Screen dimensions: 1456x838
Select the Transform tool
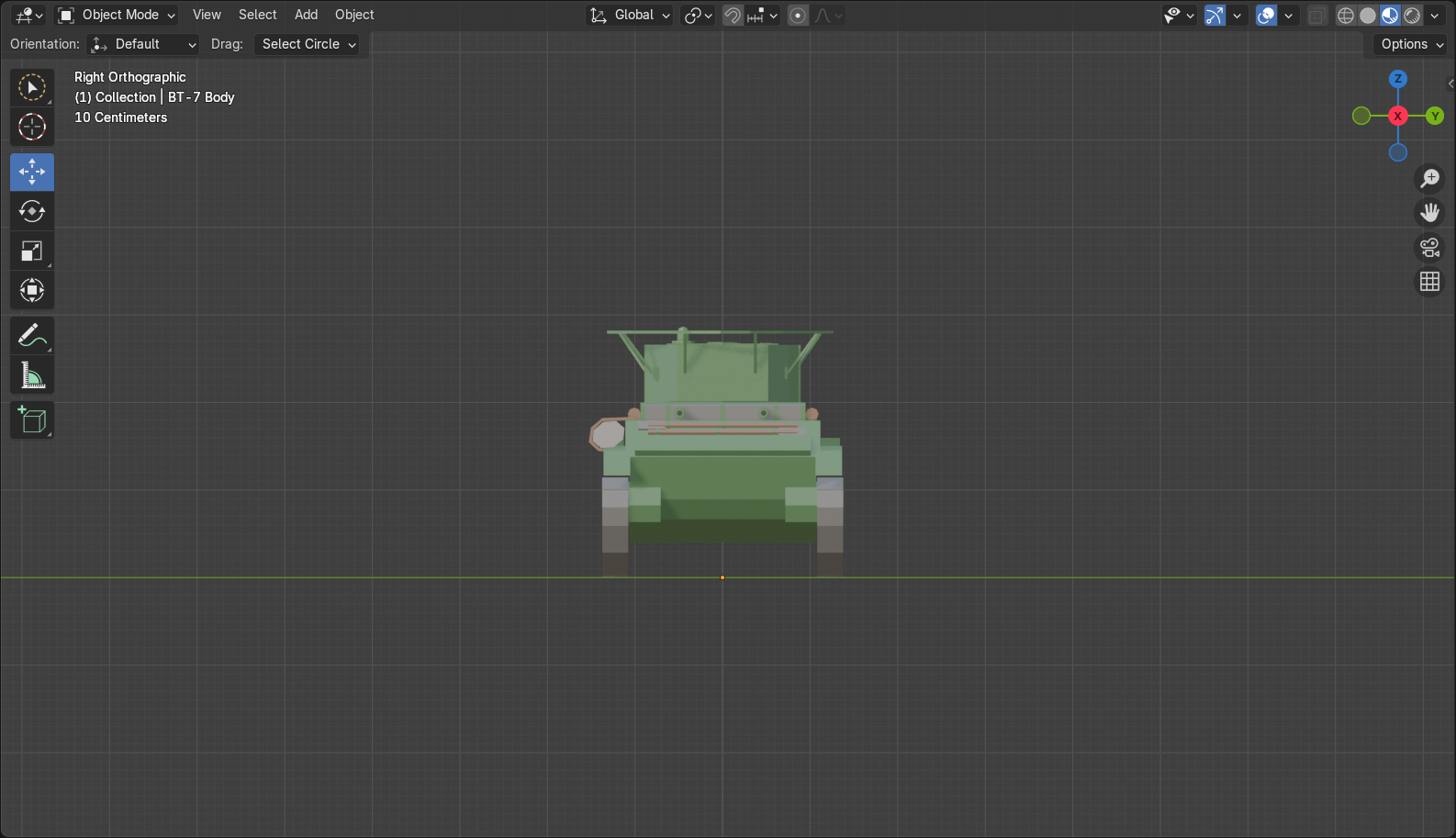pyautogui.click(x=32, y=290)
